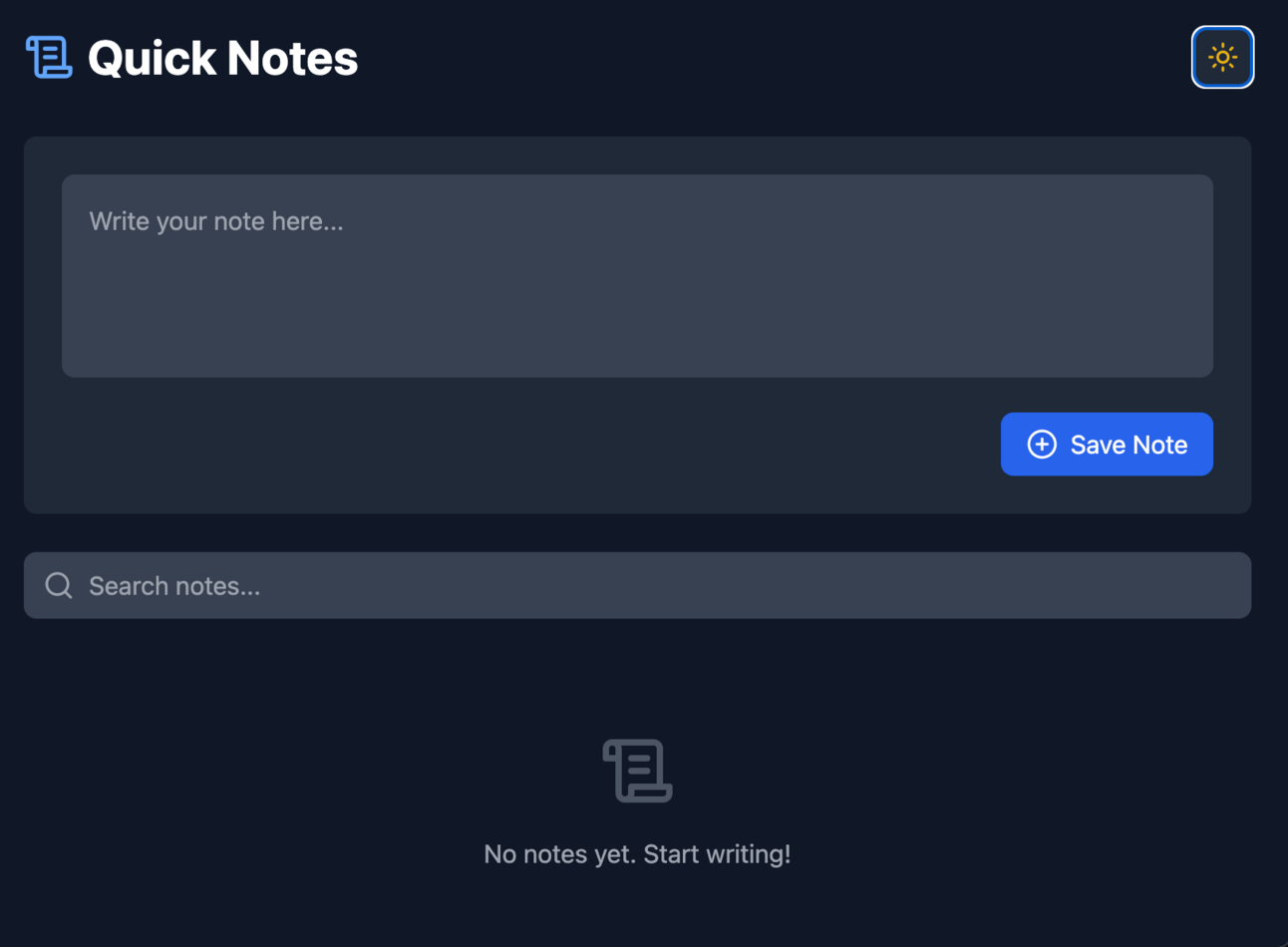
Task: Click the word "Quick" in the title
Action: [x=151, y=58]
